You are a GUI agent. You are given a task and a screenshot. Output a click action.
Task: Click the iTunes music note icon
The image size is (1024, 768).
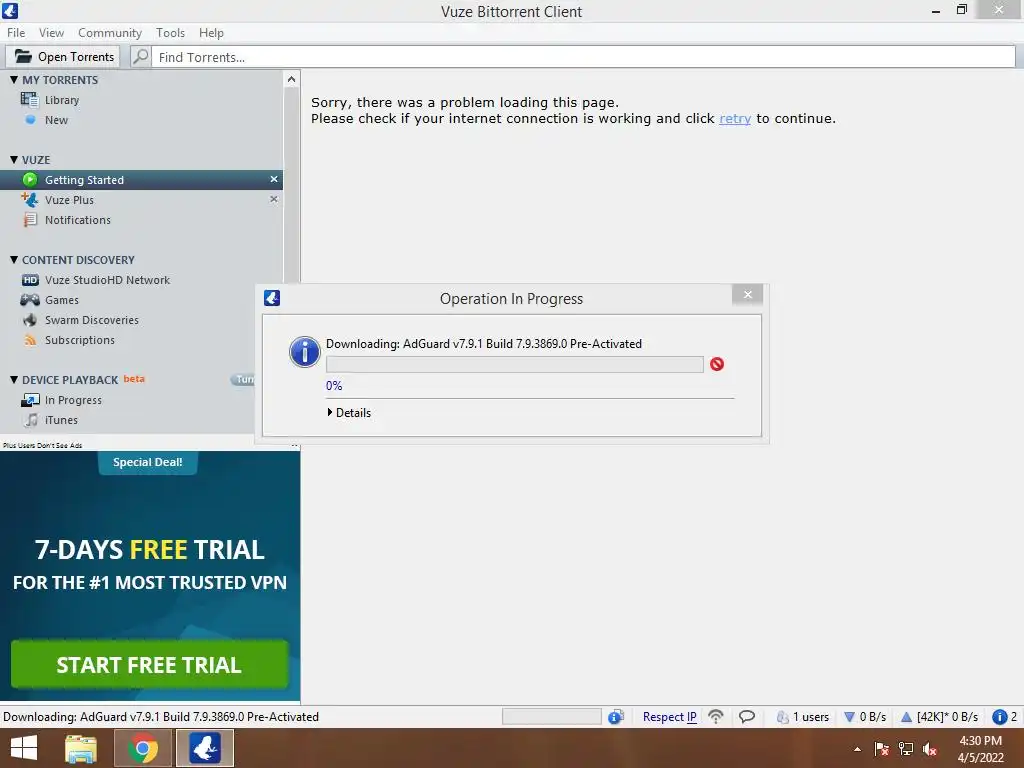[x=30, y=420]
